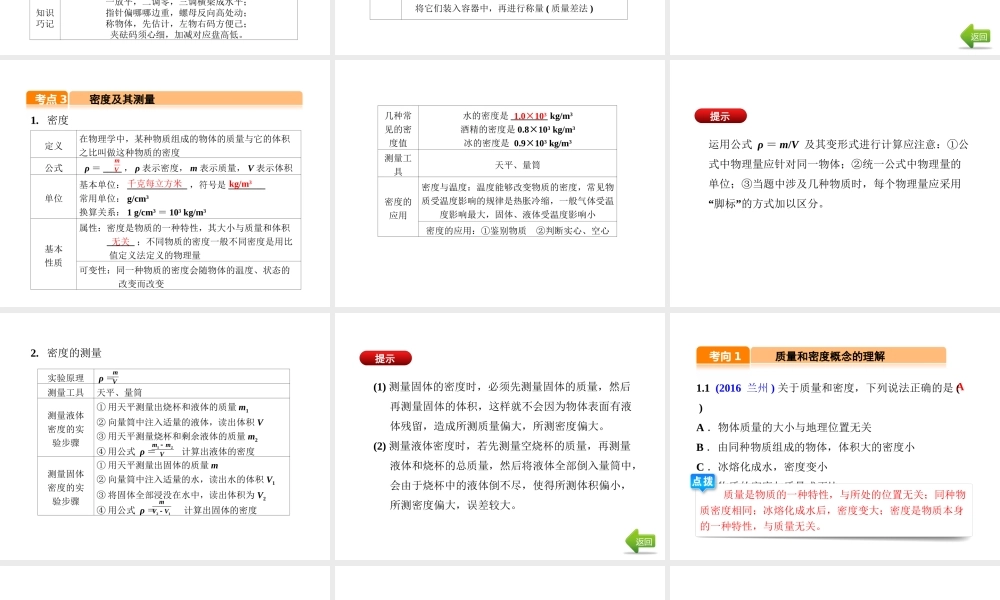Click 酒精的密度是 0.8×10³ kg/m³ line

(518, 129)
